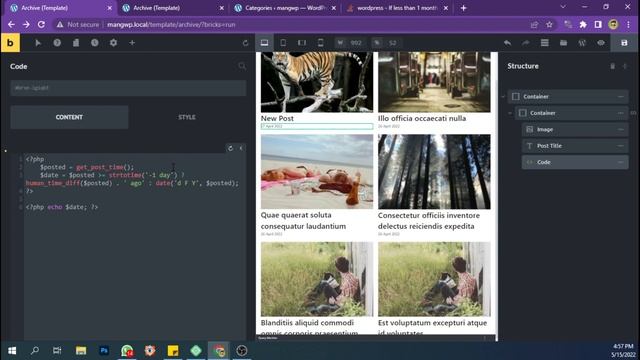Switch to desktop breakpoint view
The width and height of the screenshot is (640, 360).
coord(264,43)
